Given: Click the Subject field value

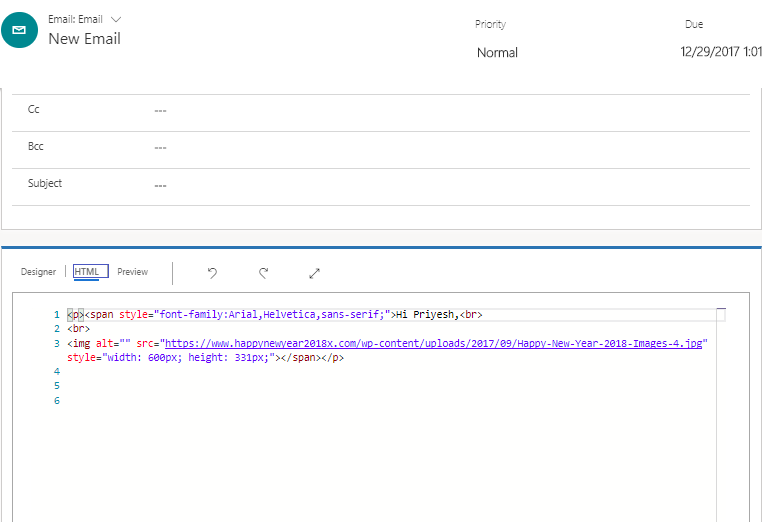Looking at the screenshot, I should (160, 186).
